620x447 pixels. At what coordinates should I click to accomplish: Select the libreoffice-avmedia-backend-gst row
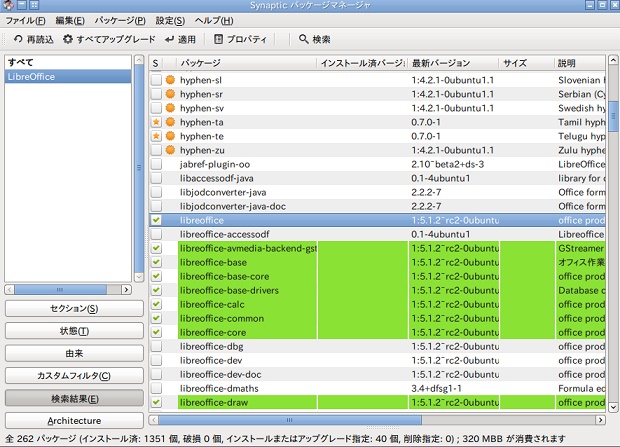pyautogui.click(x=377, y=248)
